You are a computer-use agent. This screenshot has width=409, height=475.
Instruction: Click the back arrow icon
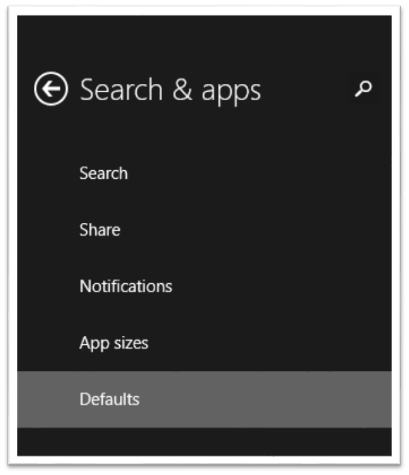(51, 89)
